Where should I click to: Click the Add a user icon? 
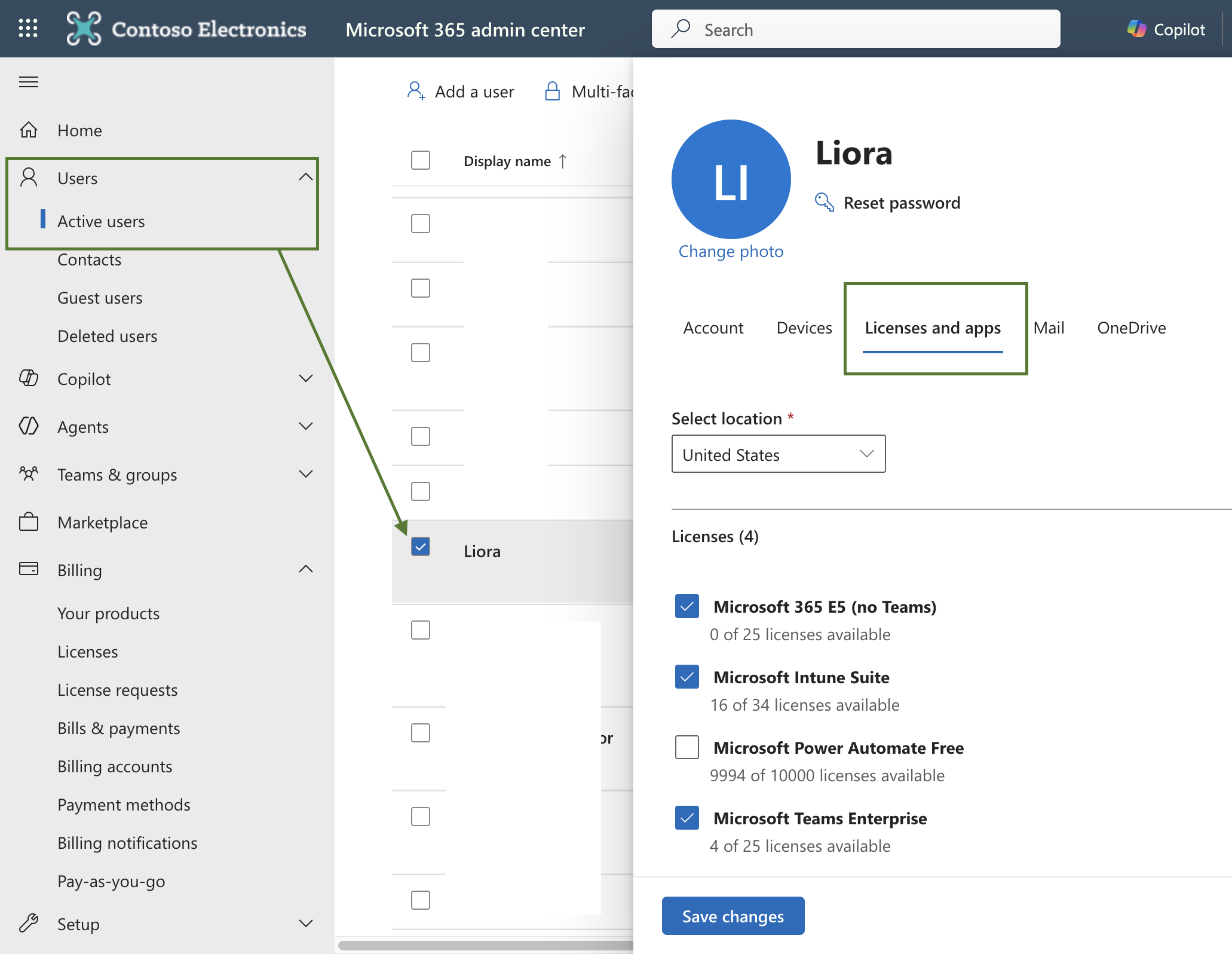[x=416, y=91]
